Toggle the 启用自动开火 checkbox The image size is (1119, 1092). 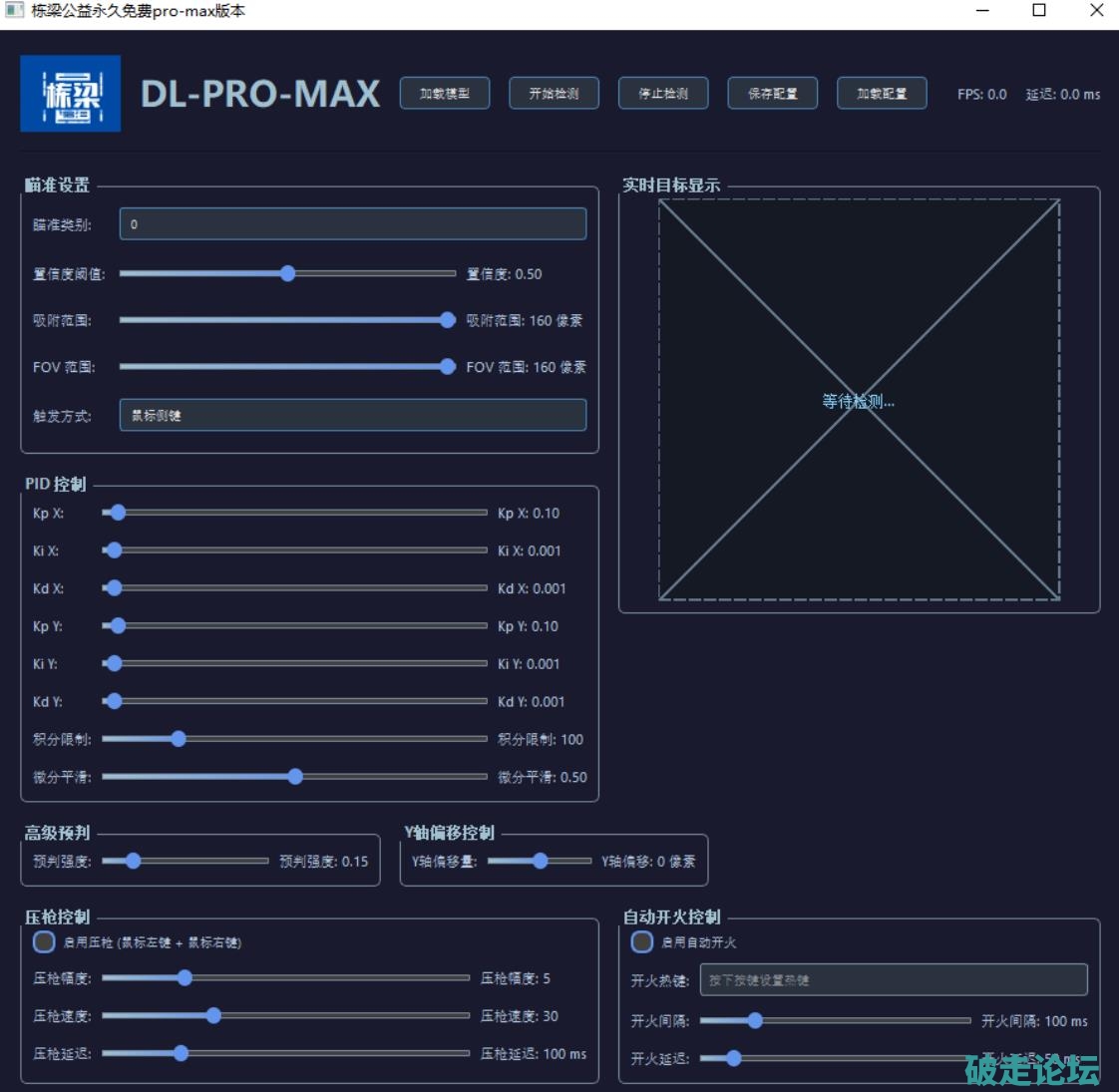(x=642, y=942)
